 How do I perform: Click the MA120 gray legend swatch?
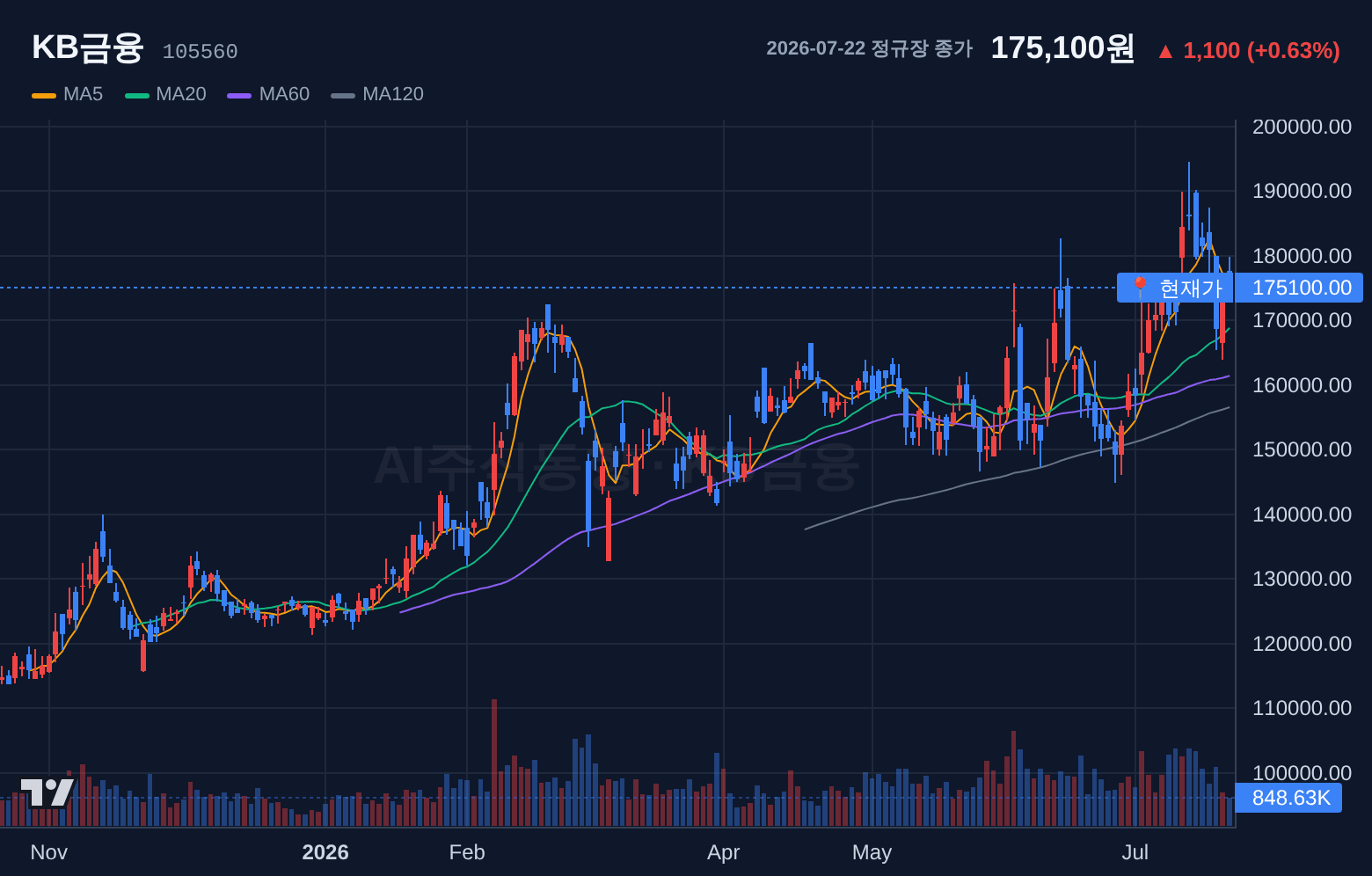pyautogui.click(x=343, y=95)
